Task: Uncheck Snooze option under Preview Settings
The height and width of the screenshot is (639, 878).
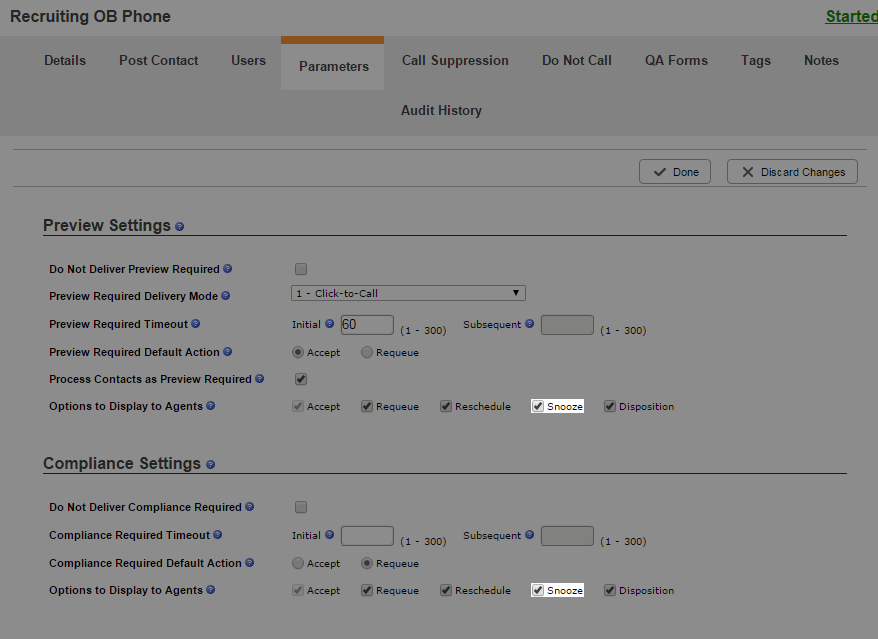Action: point(538,406)
